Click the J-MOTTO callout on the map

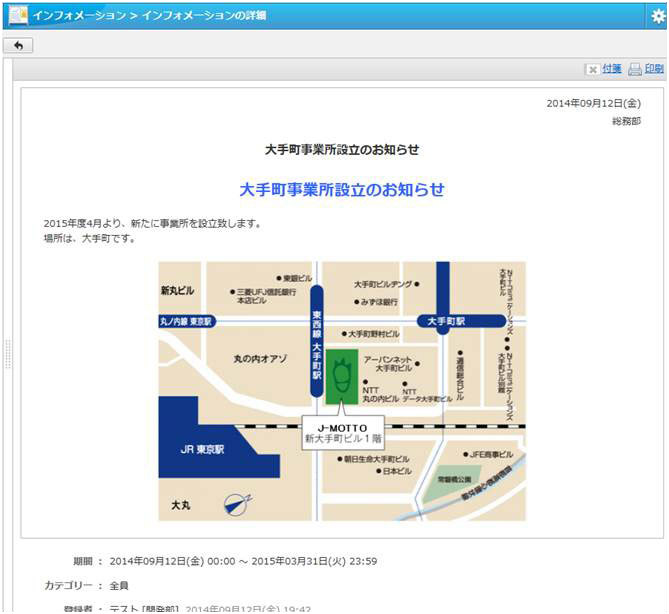341,432
